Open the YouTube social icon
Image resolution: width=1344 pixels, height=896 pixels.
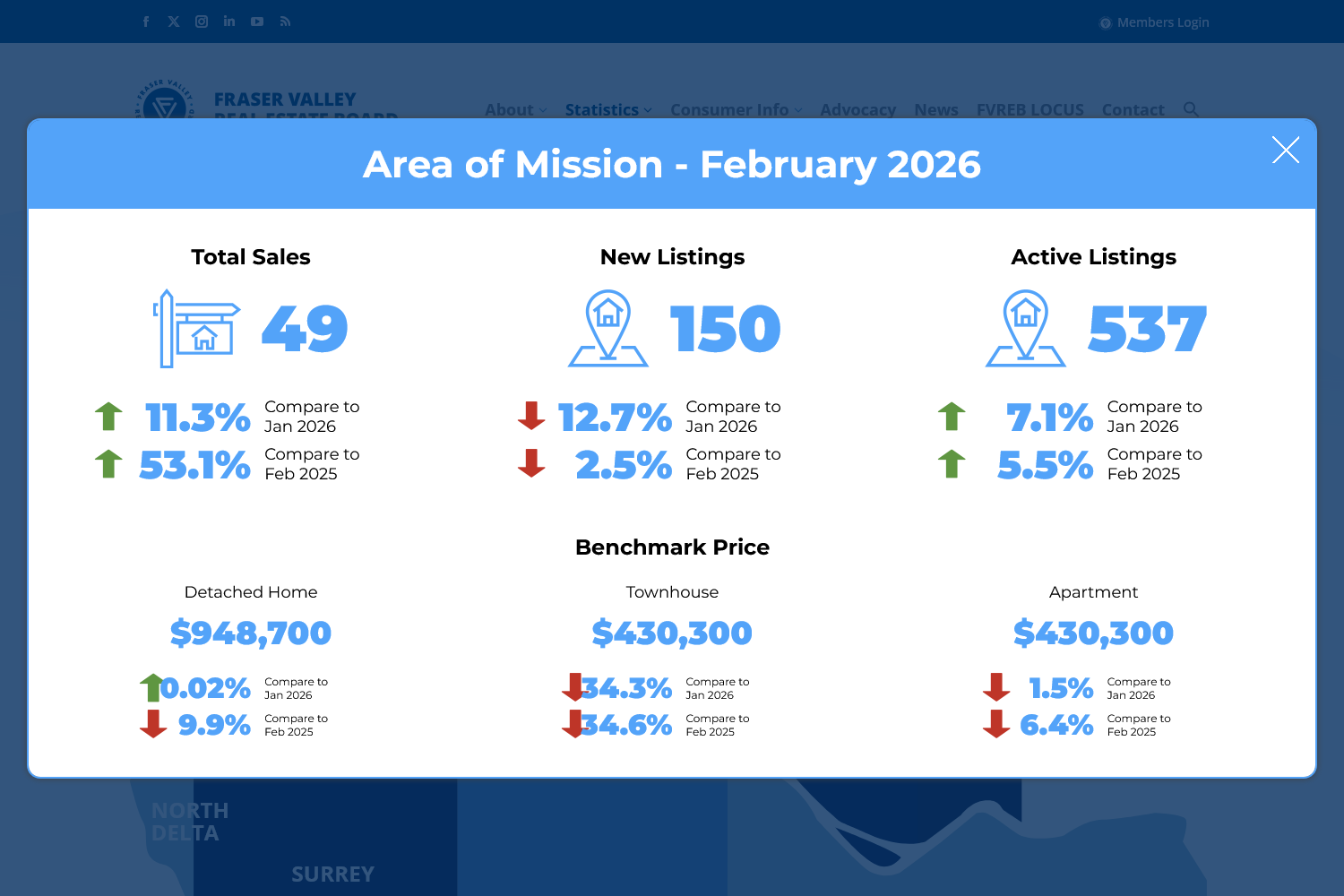[x=257, y=22]
